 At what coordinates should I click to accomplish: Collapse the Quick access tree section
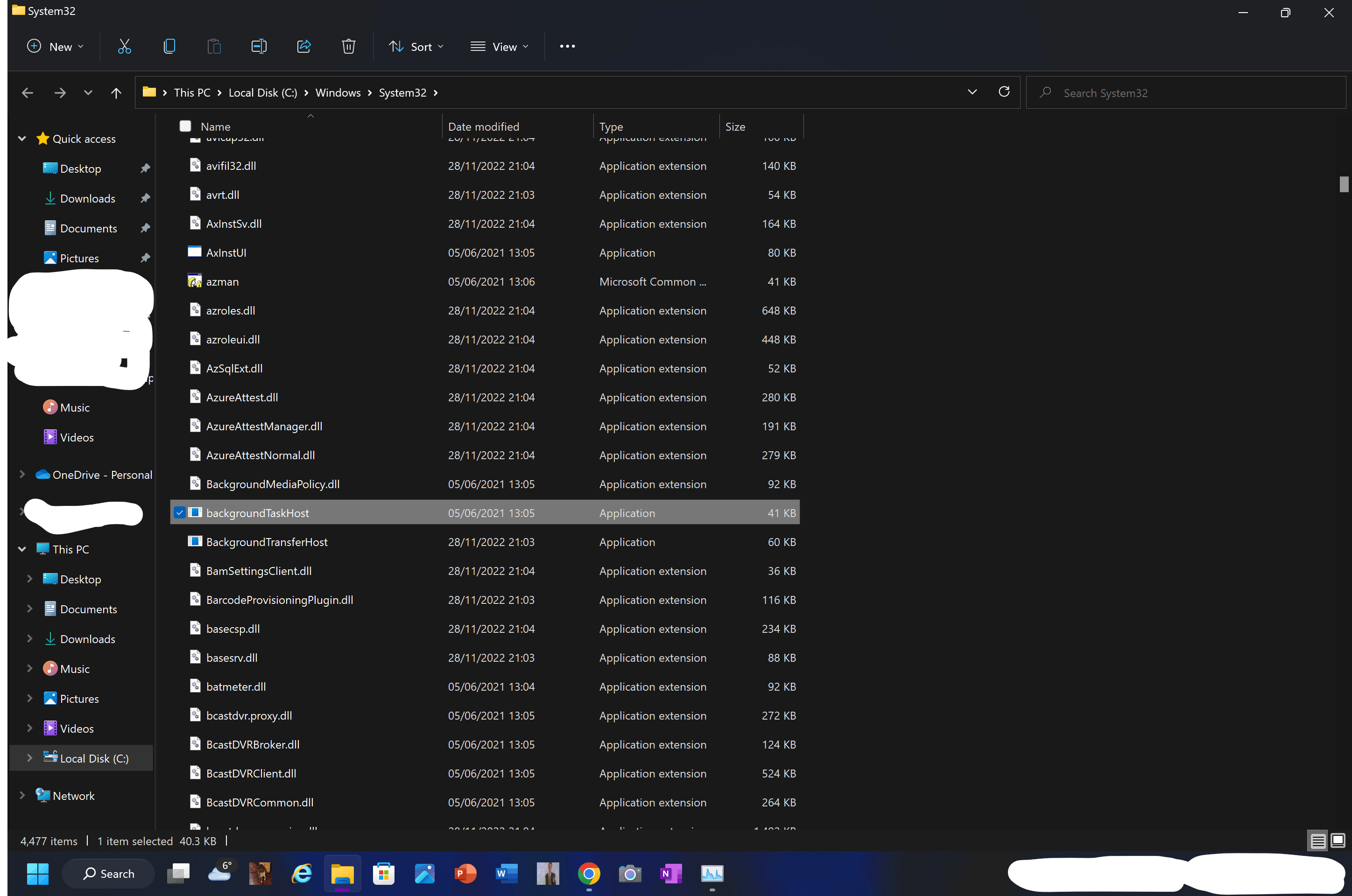(22, 139)
